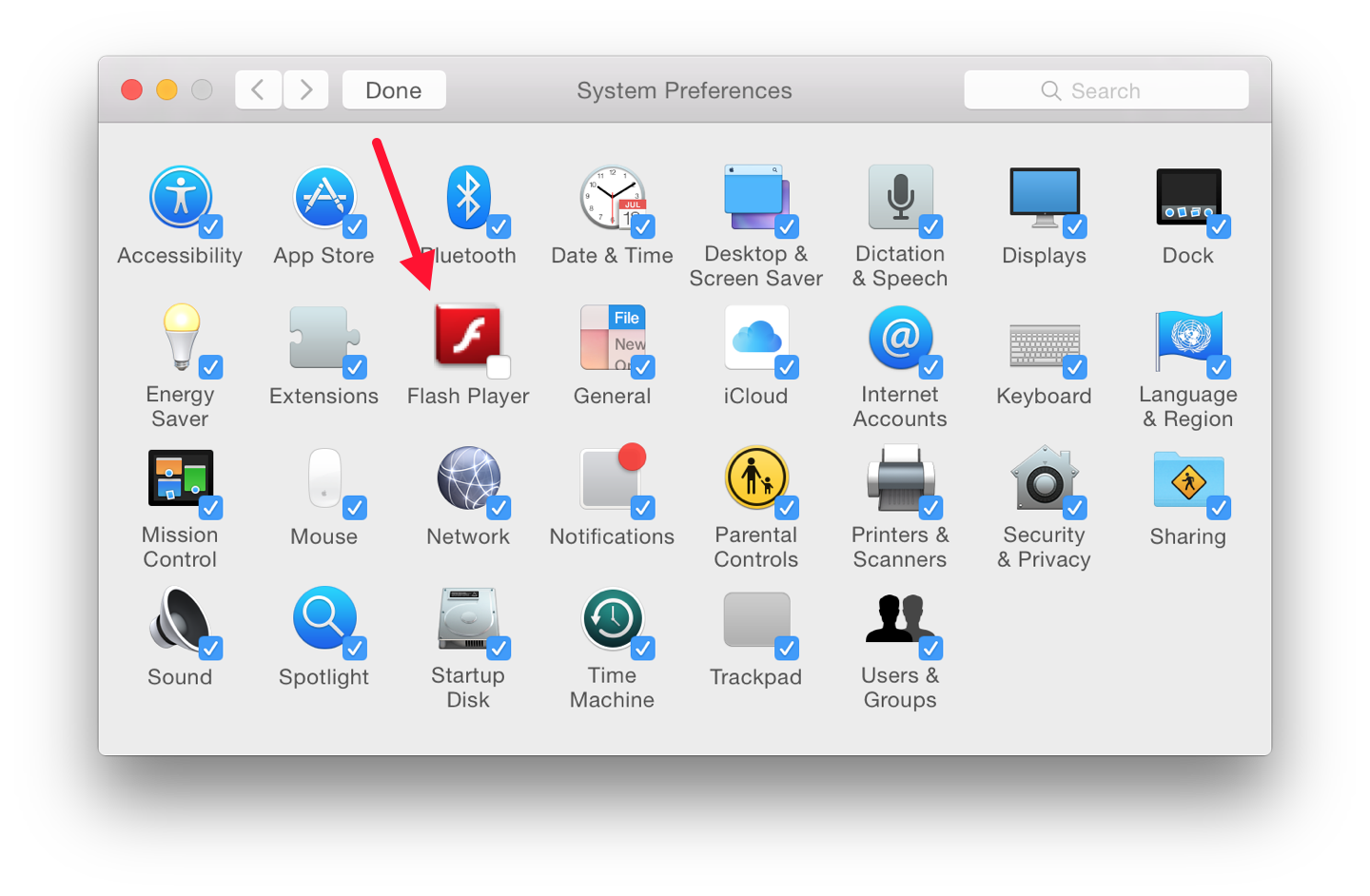Screen dimensions: 1370x896
Task: Uncheck the Bluetooth checkbox
Action: [x=499, y=226]
